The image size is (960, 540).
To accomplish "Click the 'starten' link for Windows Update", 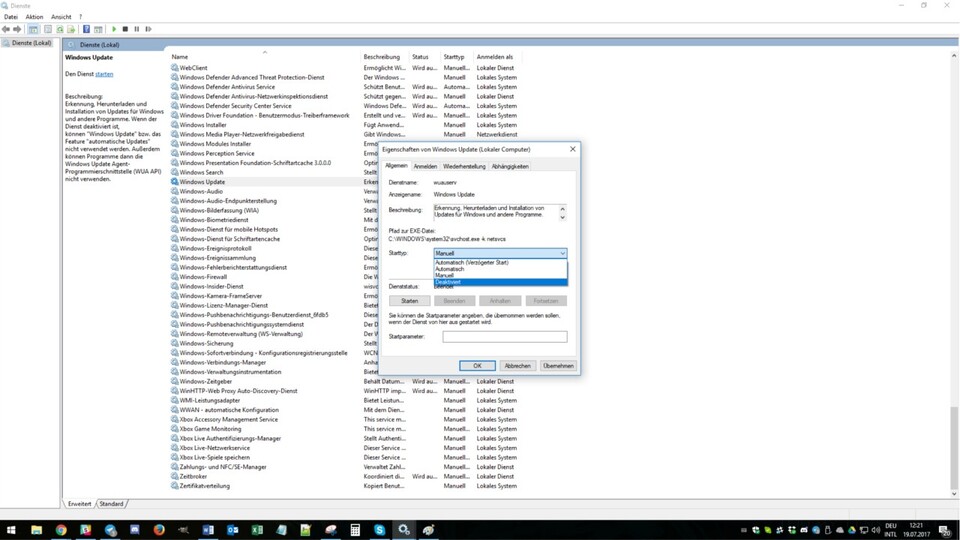I will coord(104,74).
